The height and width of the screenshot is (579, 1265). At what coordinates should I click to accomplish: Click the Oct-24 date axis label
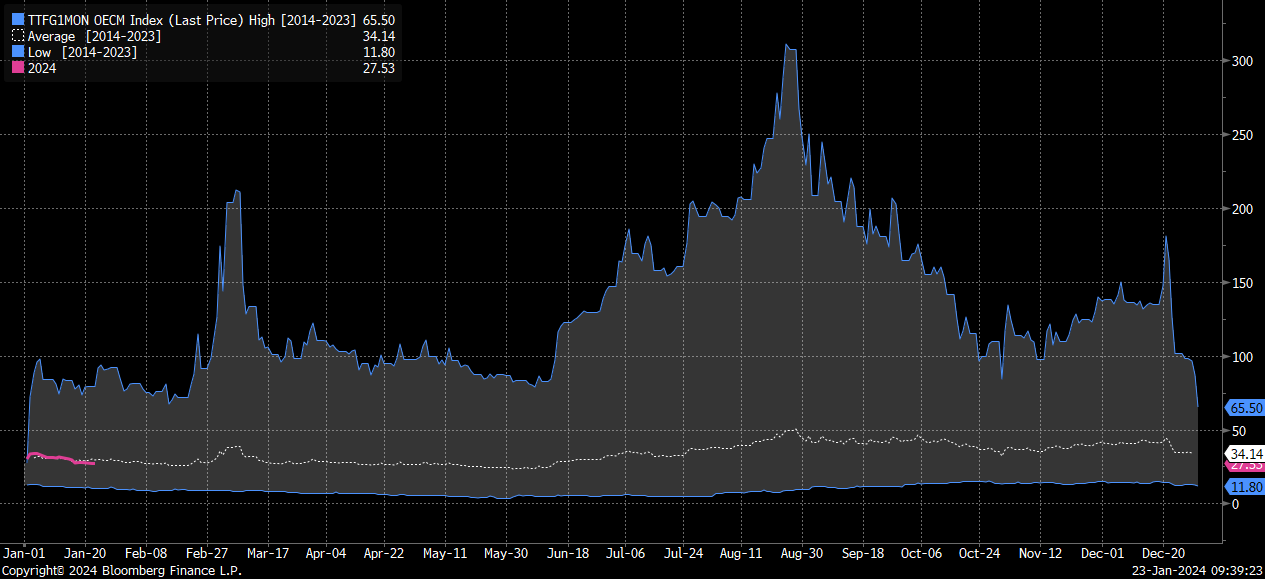pos(979,552)
